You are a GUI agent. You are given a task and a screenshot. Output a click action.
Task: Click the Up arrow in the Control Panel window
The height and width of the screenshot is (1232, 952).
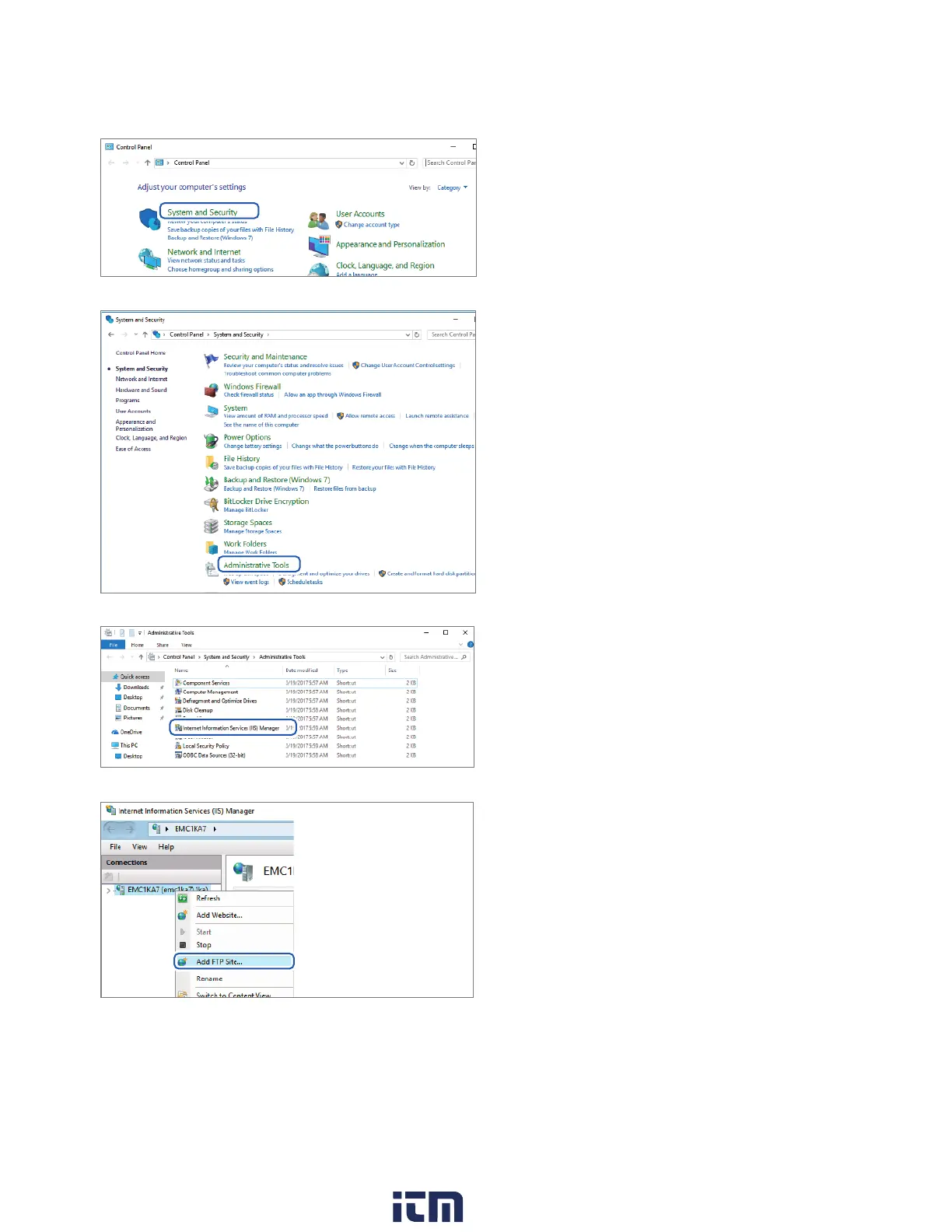[147, 163]
